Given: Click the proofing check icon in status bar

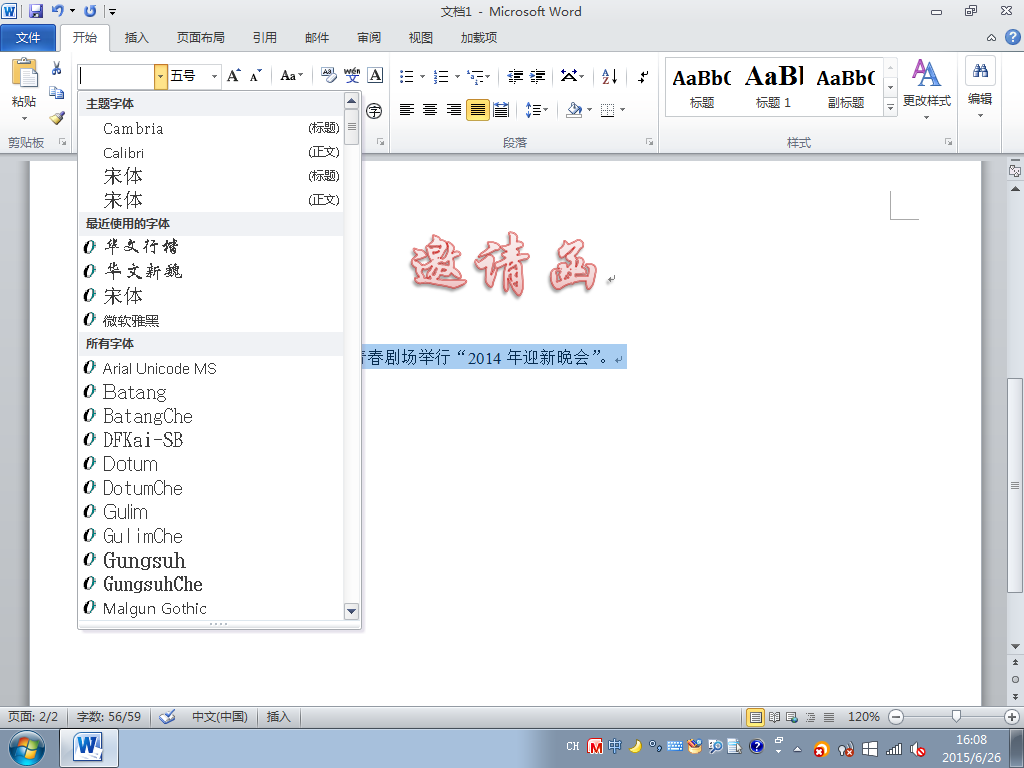Looking at the screenshot, I should pyautogui.click(x=168, y=716).
